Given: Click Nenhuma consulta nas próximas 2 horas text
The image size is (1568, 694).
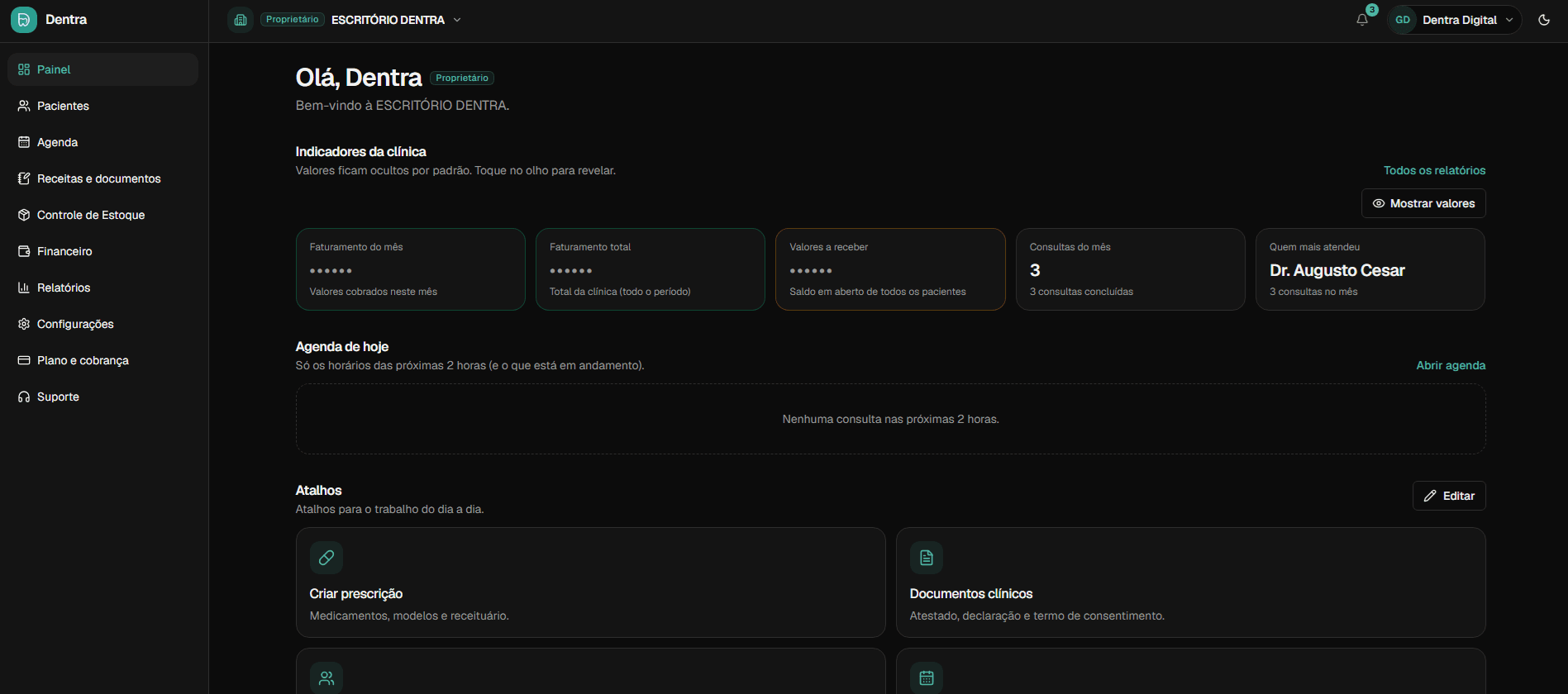Looking at the screenshot, I should point(890,419).
